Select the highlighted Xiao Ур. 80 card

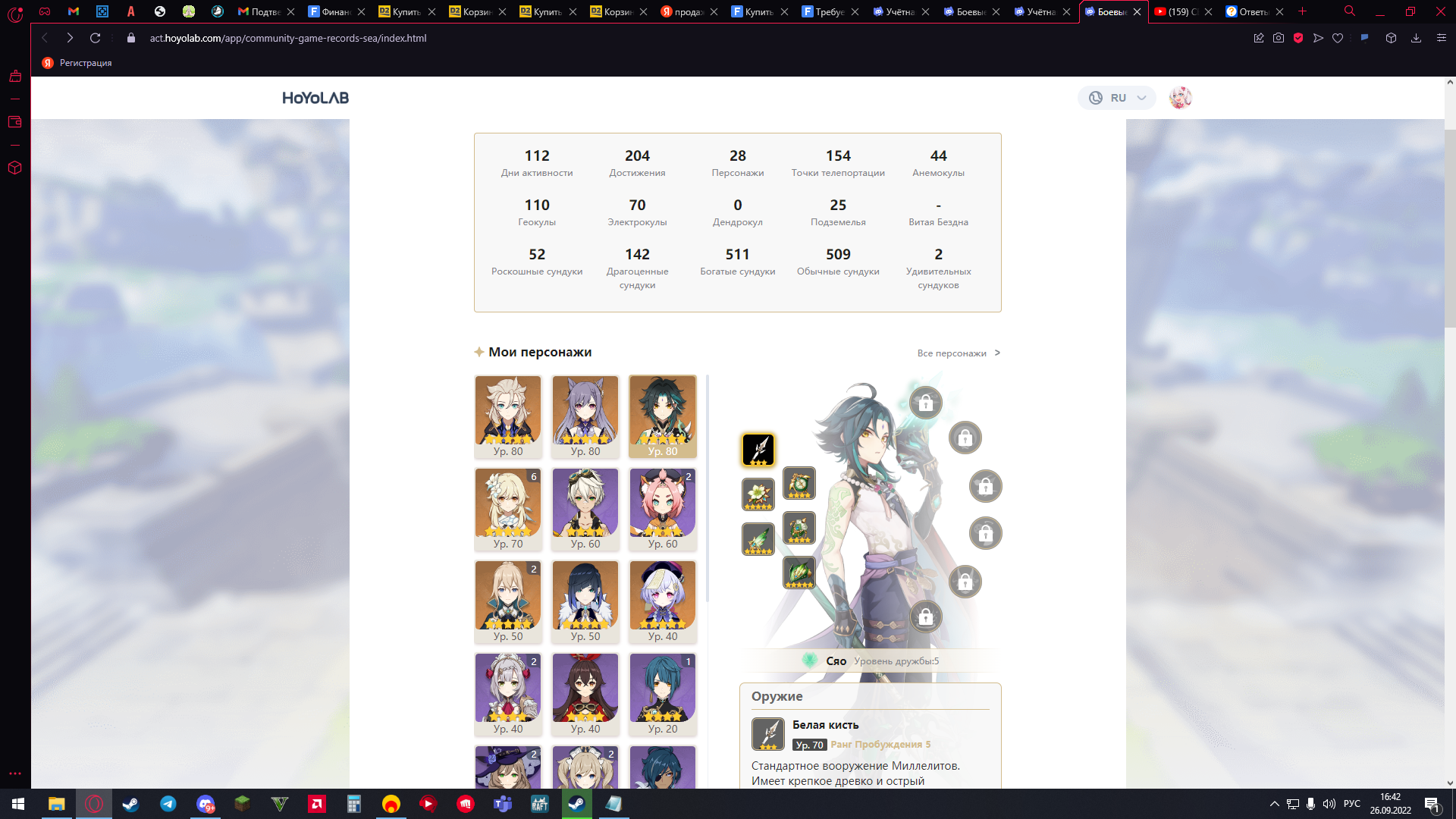pos(663,416)
